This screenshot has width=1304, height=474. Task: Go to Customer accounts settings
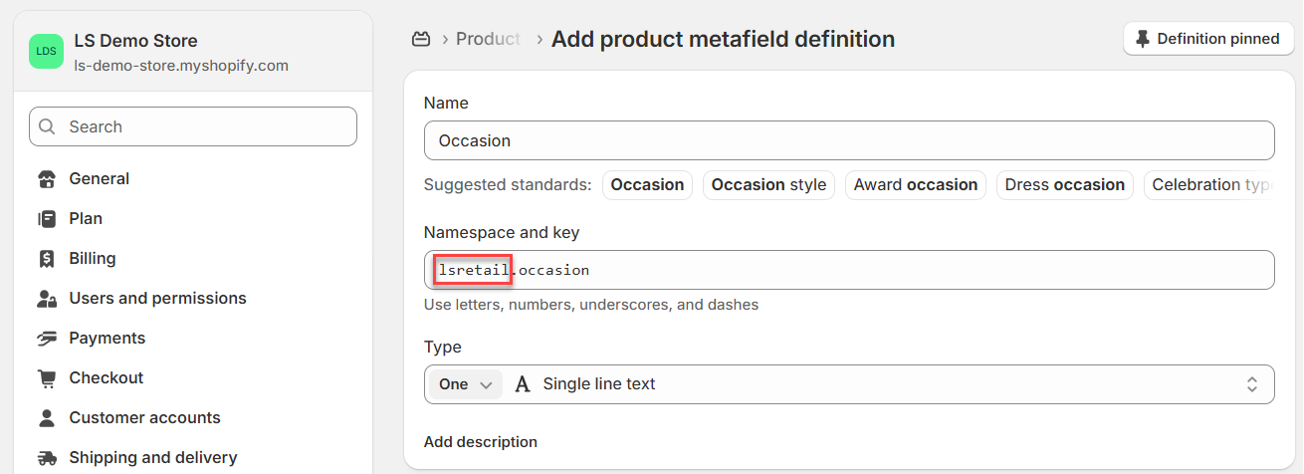(144, 417)
